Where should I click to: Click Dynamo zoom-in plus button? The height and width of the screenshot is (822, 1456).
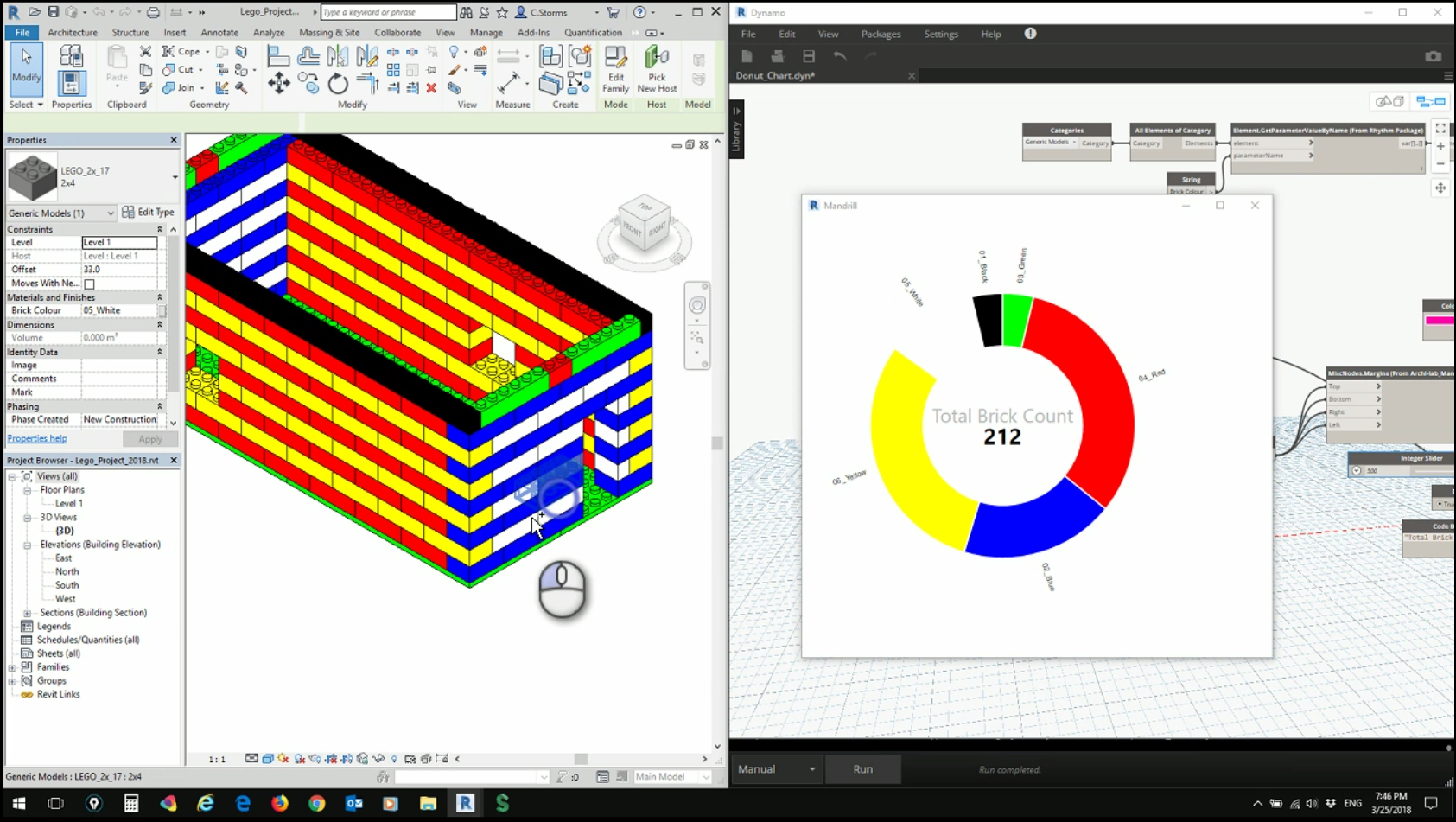(x=1440, y=147)
